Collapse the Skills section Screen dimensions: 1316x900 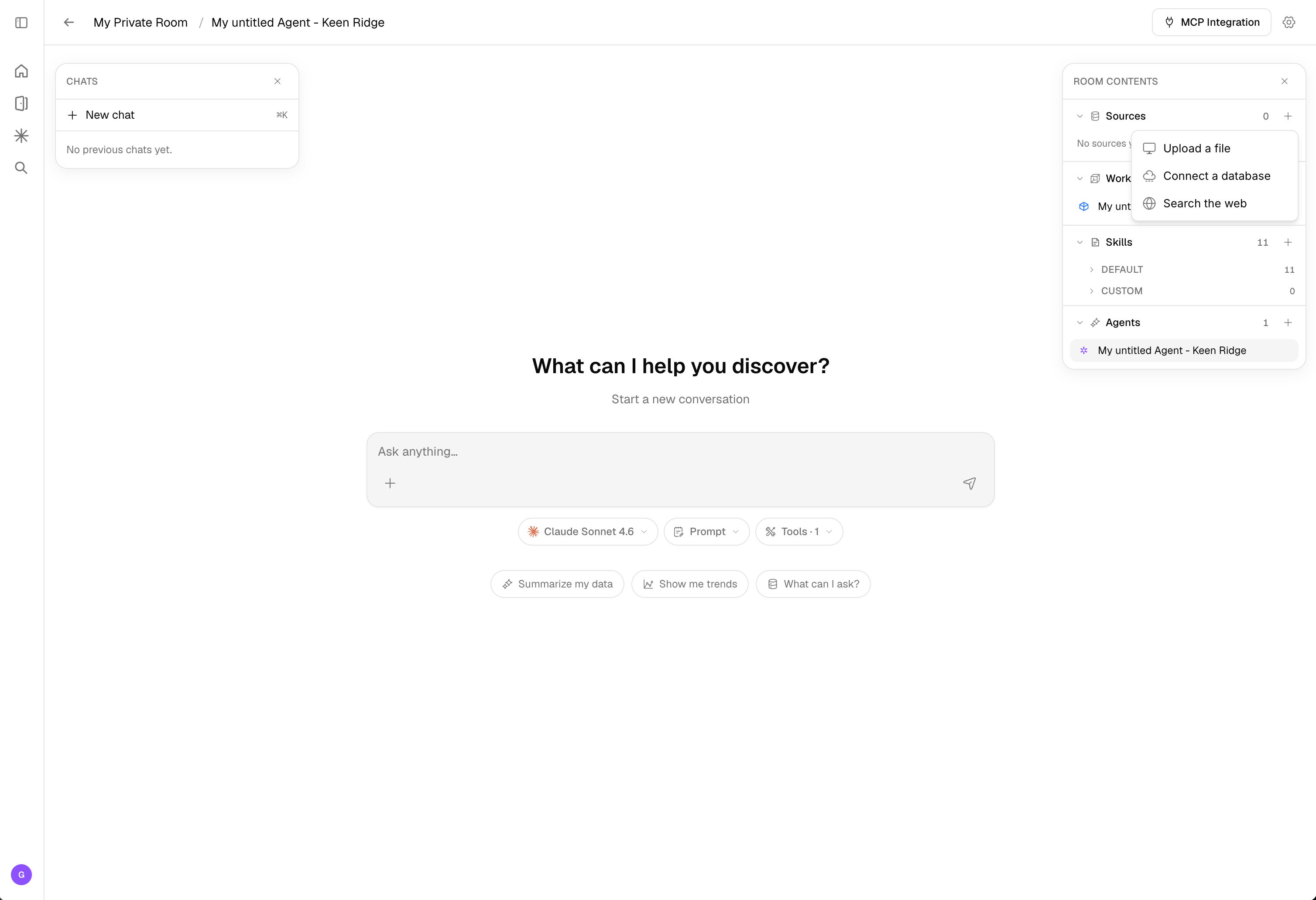(x=1080, y=242)
